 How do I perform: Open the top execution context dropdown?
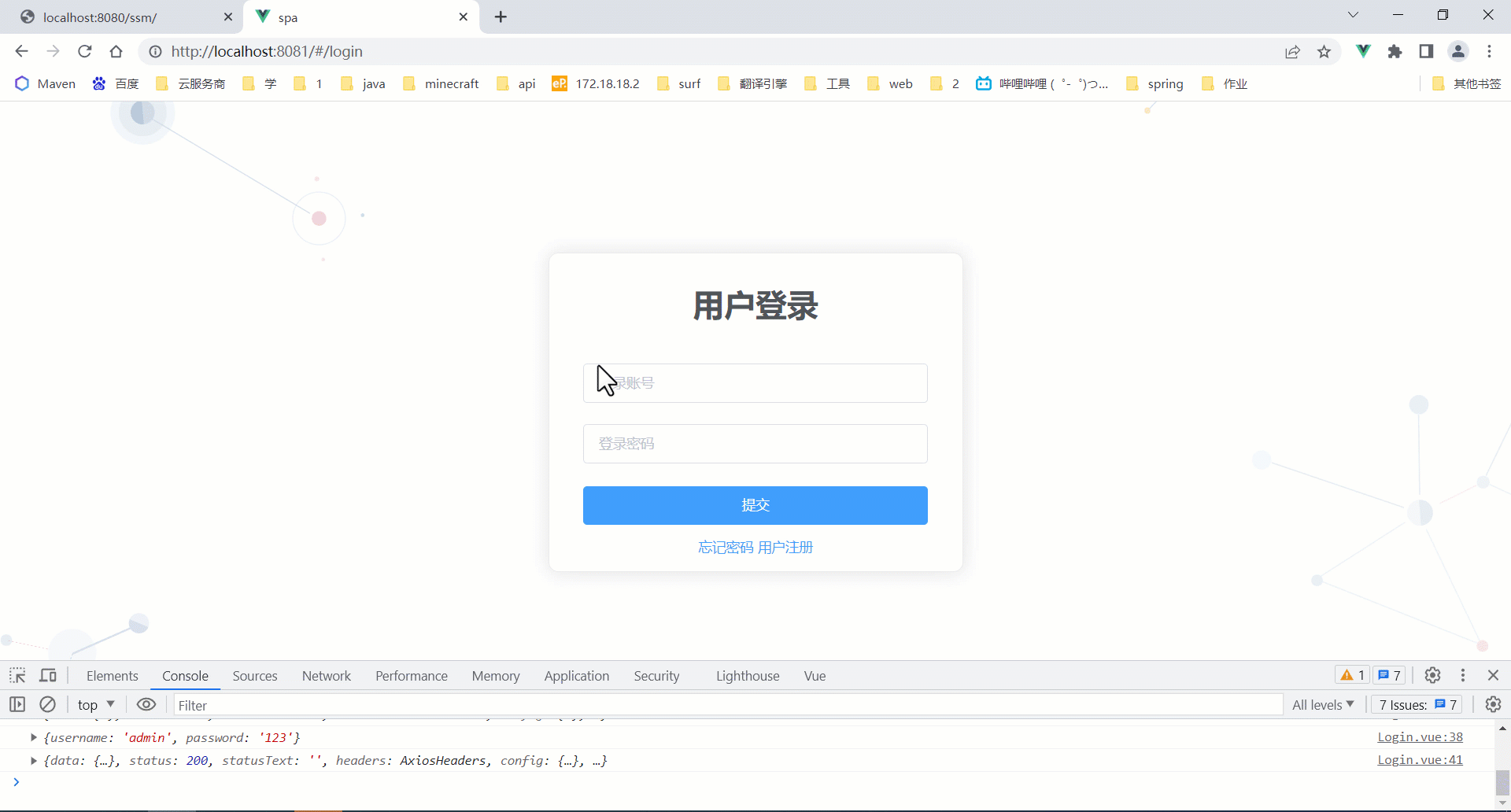pos(96,704)
